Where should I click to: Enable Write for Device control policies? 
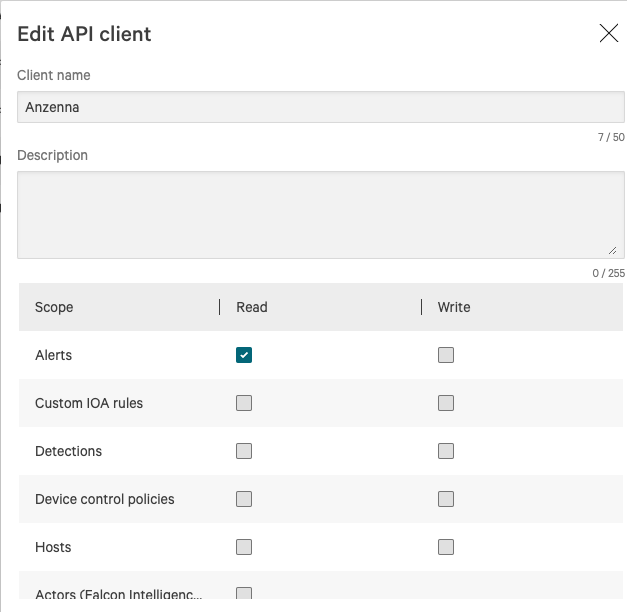click(446, 499)
